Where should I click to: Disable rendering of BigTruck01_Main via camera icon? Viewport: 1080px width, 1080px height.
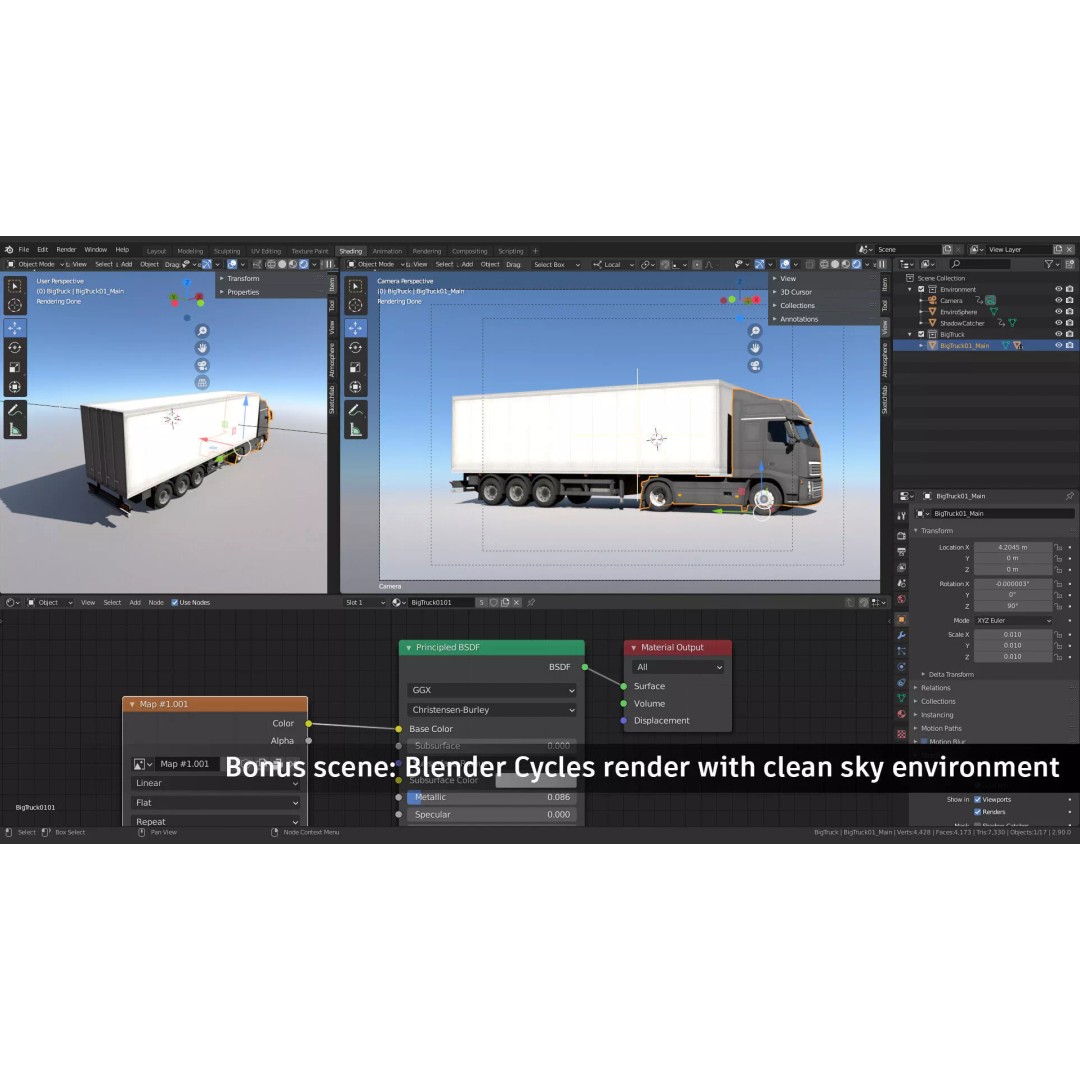click(x=1070, y=346)
